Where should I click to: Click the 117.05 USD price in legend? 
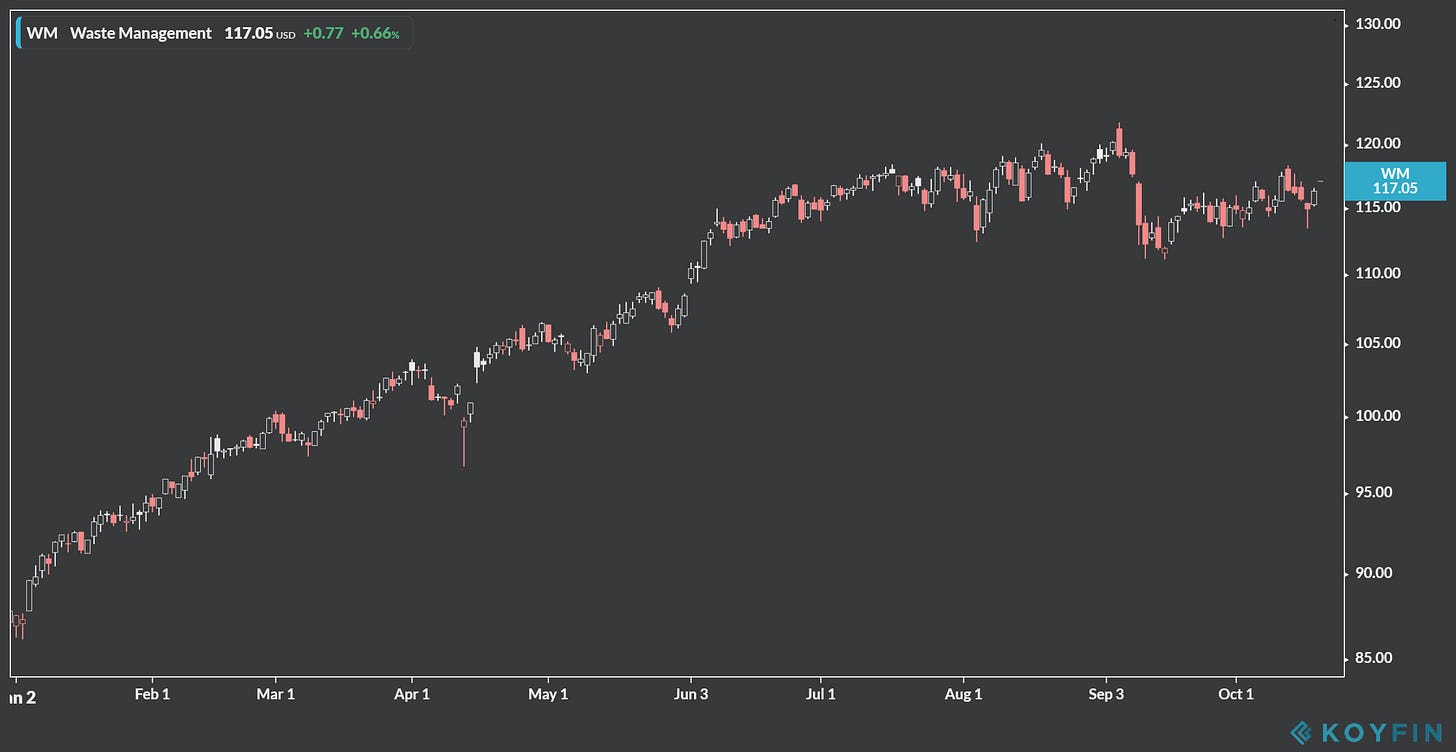coord(260,33)
